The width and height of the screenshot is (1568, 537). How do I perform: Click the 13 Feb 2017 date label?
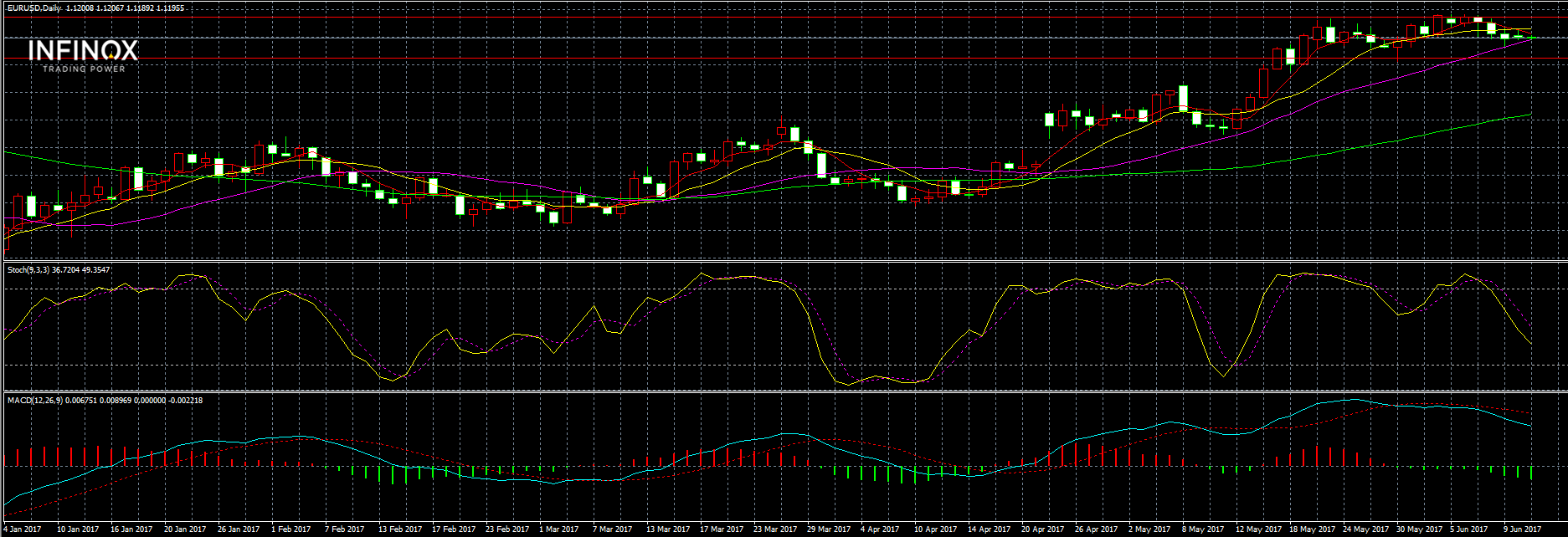[x=398, y=529]
